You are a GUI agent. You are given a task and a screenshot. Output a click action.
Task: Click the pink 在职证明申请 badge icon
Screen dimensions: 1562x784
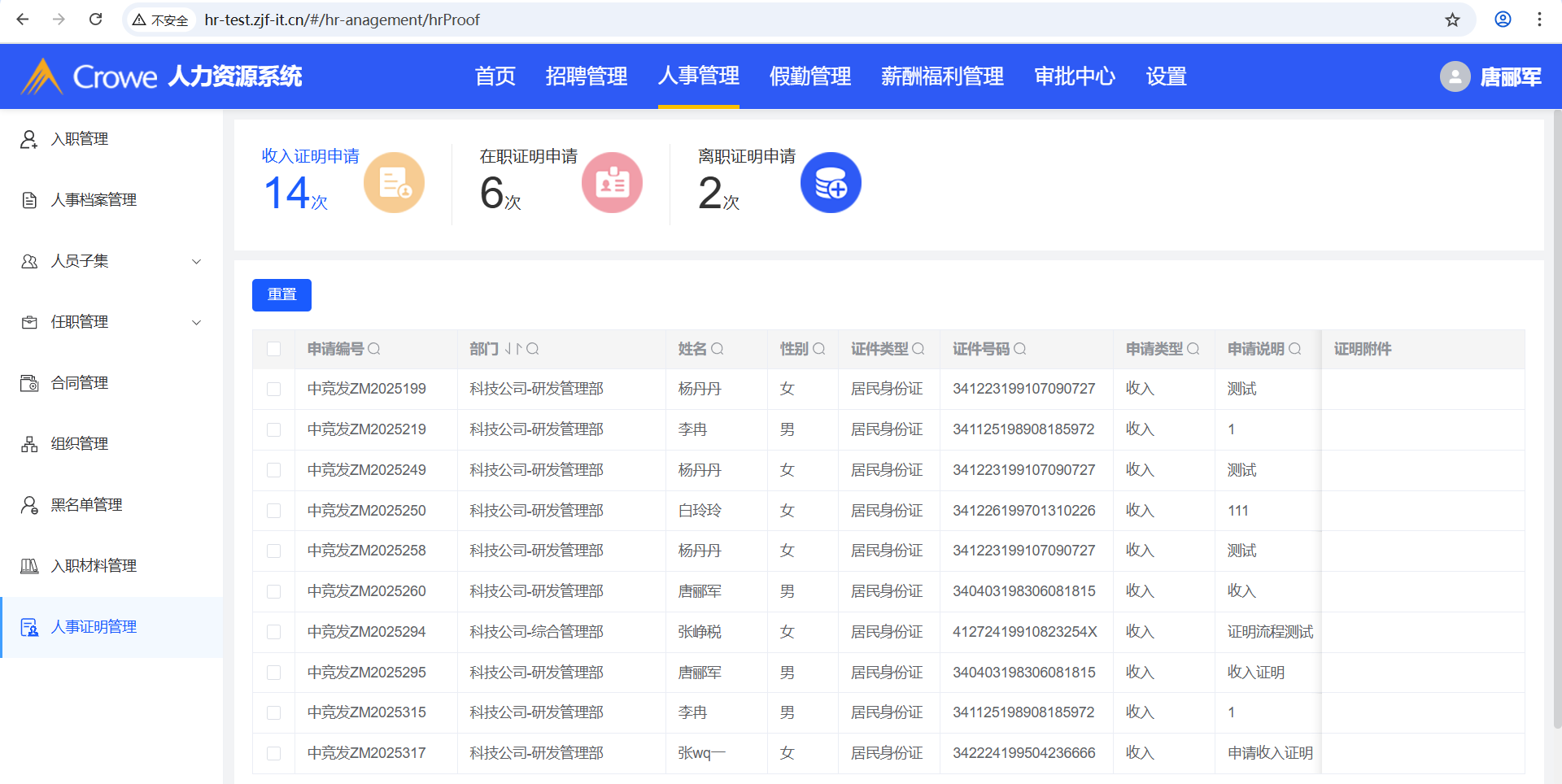point(612,183)
